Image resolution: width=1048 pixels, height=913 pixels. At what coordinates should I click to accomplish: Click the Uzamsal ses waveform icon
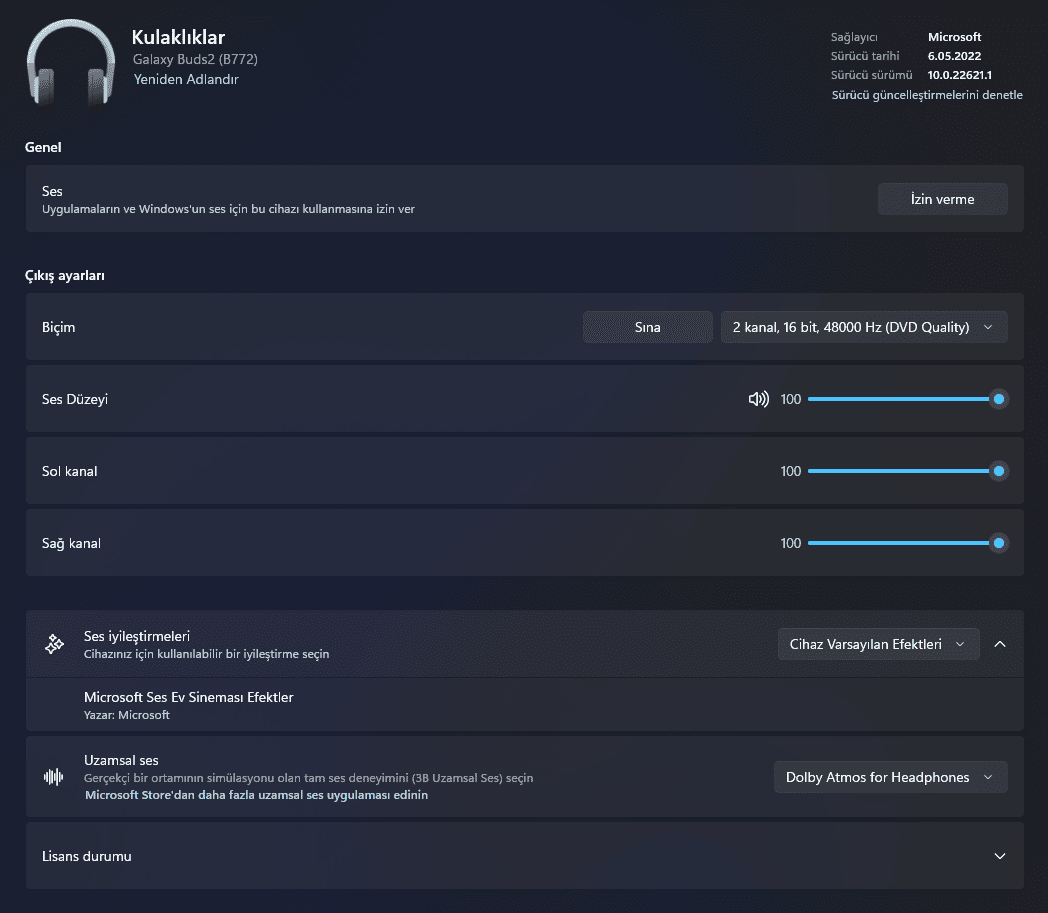(x=54, y=777)
